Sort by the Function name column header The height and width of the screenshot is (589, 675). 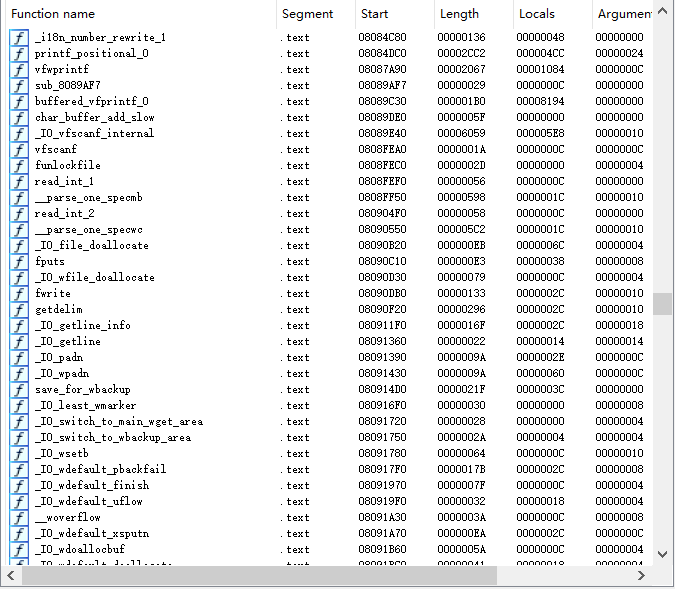coord(138,14)
